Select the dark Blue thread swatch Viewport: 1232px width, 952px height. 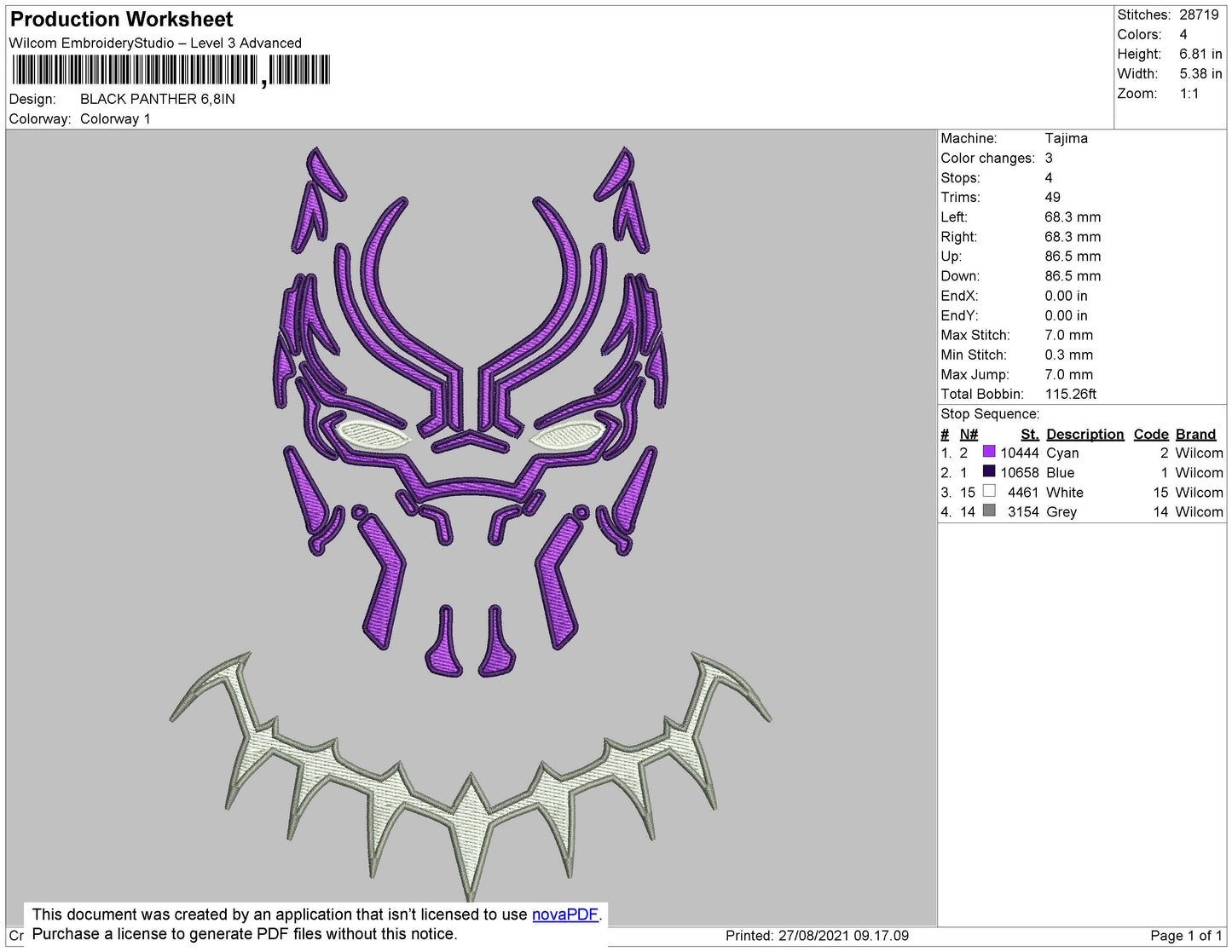(x=989, y=471)
